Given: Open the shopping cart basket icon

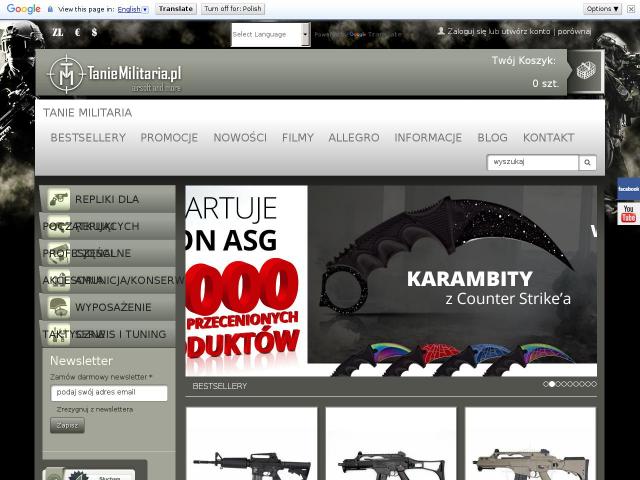Looking at the screenshot, I should pos(586,71).
